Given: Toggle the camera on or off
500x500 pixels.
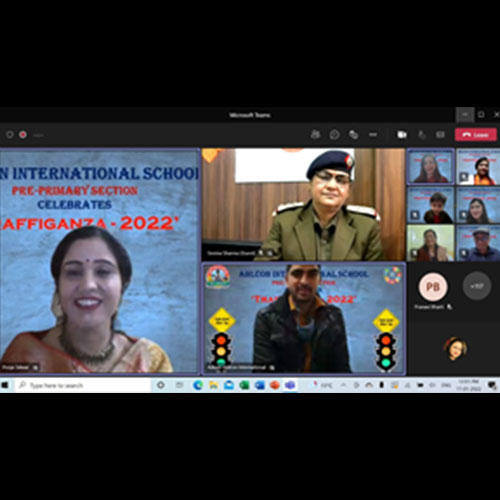Looking at the screenshot, I should tap(402, 135).
